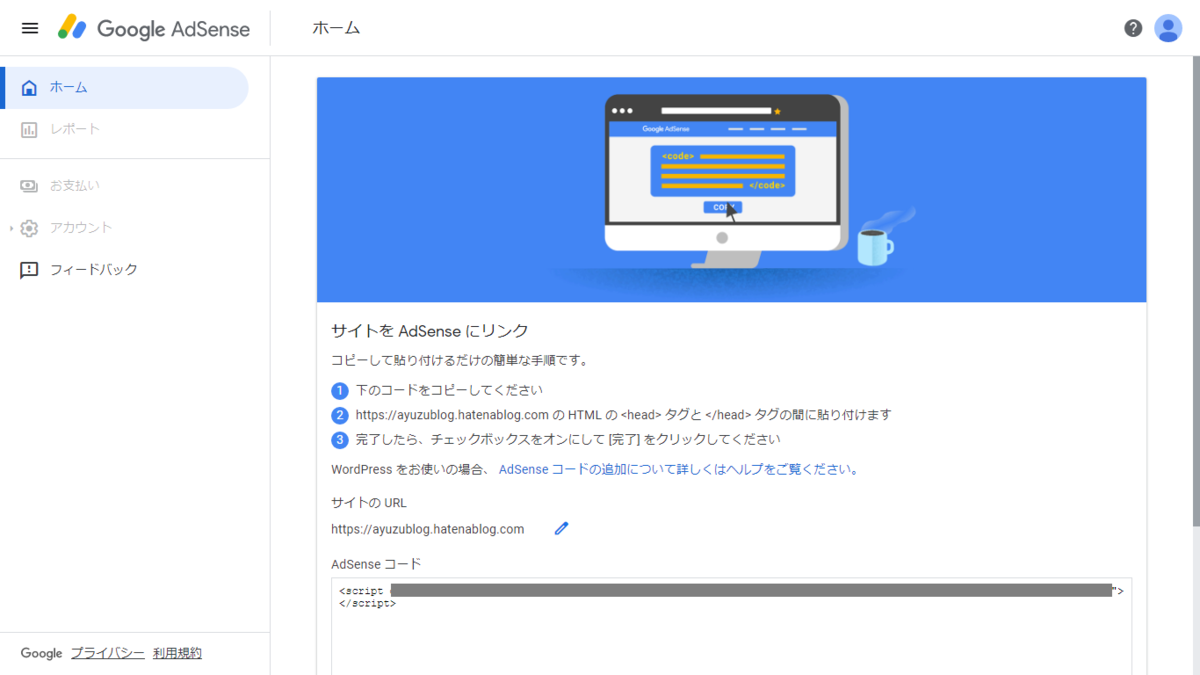Viewport: 1200px width, 675px height.
Task: Click the step mentioning the <head> tag
Action: pyautogui.click(x=623, y=415)
